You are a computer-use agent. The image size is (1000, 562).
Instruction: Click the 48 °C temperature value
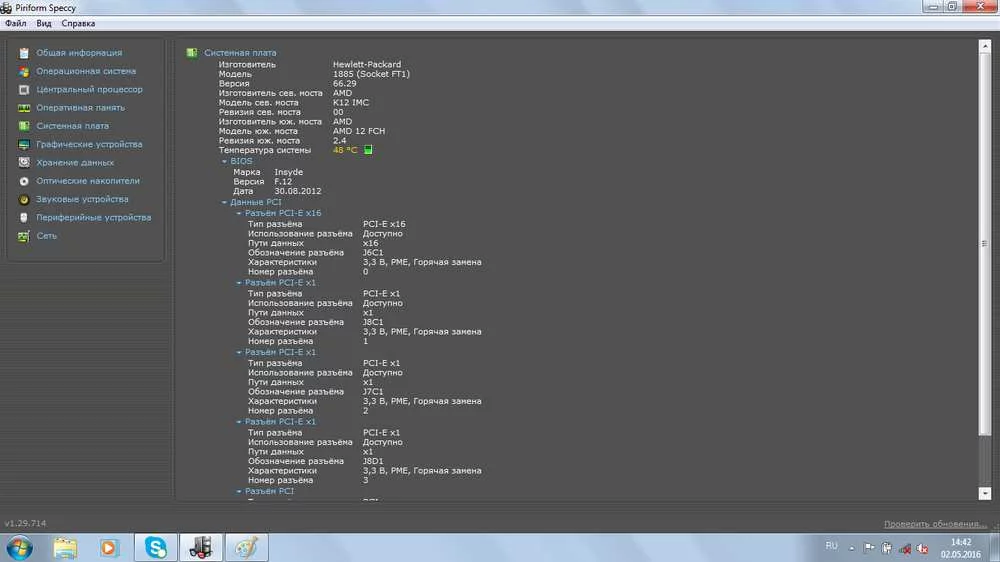point(345,150)
